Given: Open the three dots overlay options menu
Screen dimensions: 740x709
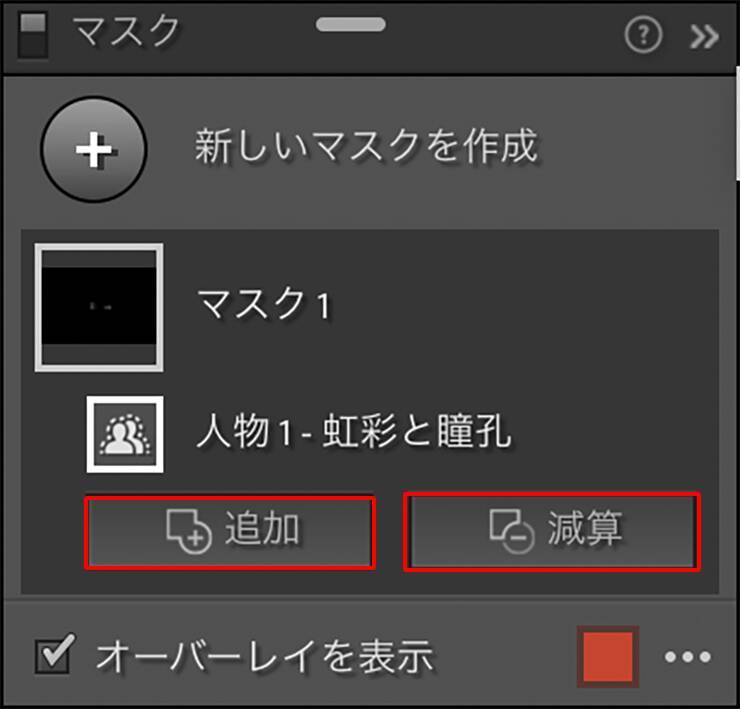Looking at the screenshot, I should [x=688, y=657].
